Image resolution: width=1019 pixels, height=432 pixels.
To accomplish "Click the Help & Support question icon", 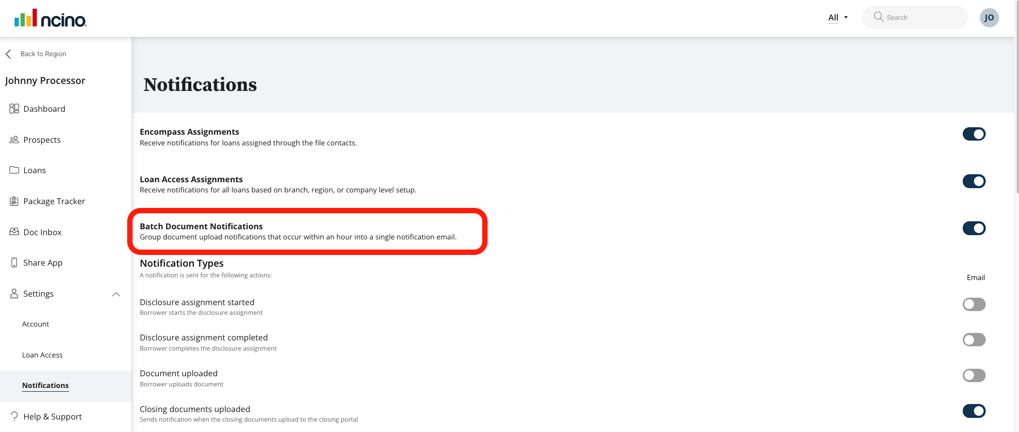I will pos(14,416).
